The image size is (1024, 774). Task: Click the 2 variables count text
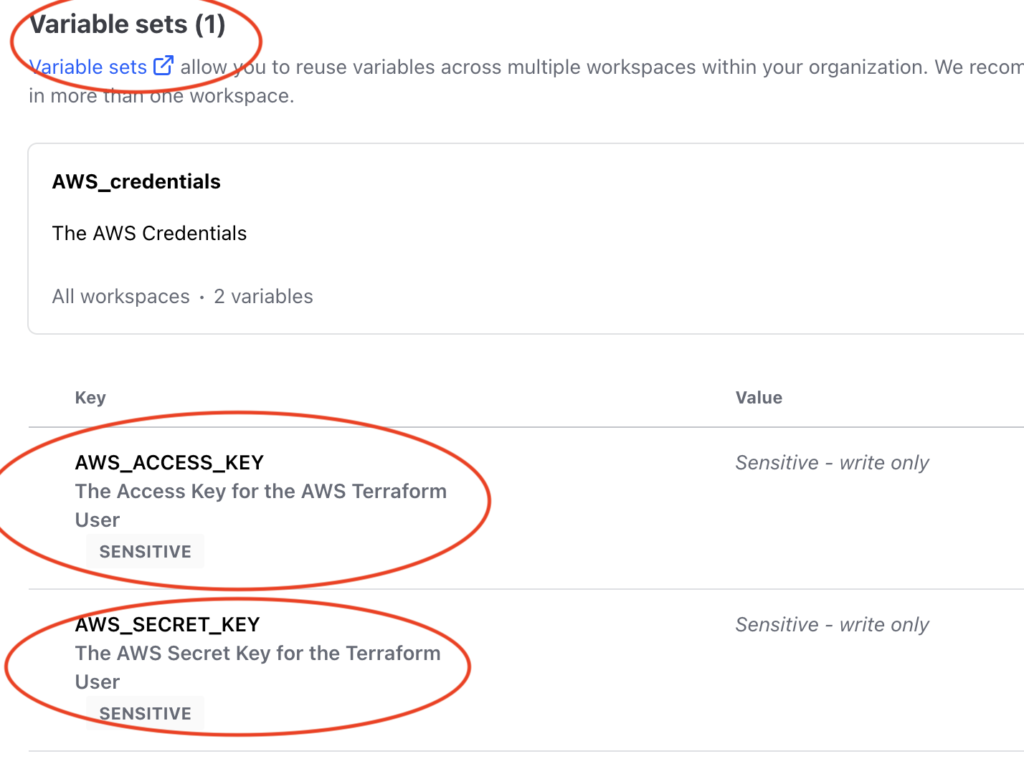[263, 297]
